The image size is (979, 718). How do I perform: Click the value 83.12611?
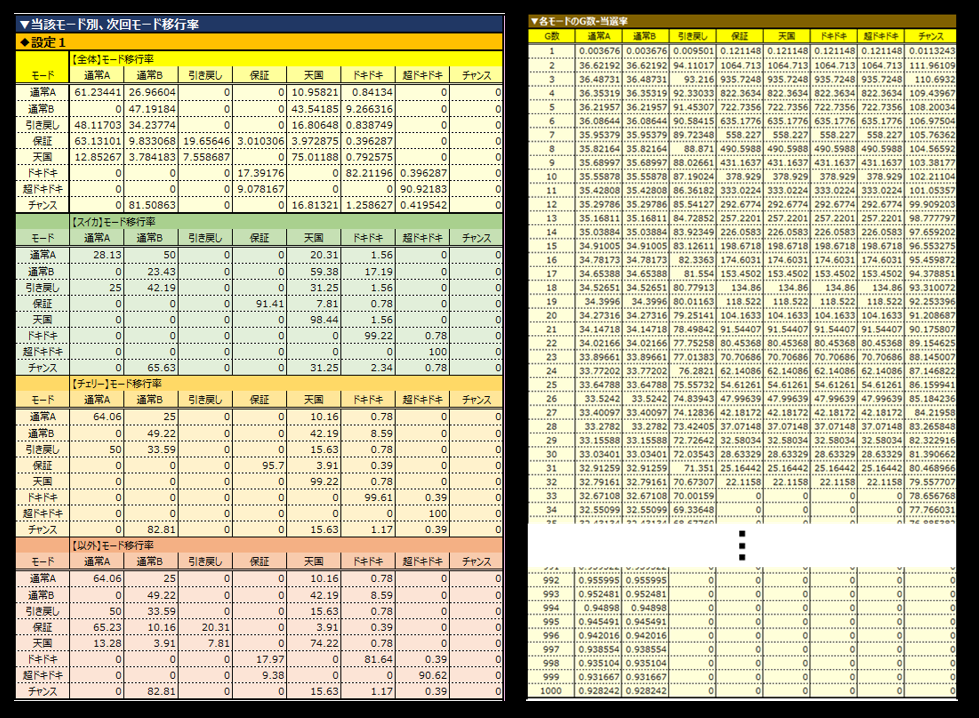pos(692,246)
